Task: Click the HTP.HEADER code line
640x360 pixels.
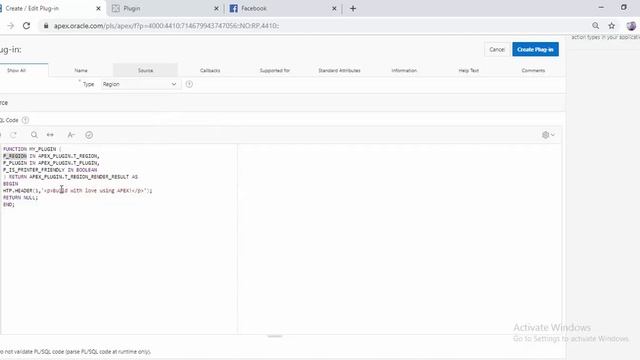Action: click(x=78, y=191)
